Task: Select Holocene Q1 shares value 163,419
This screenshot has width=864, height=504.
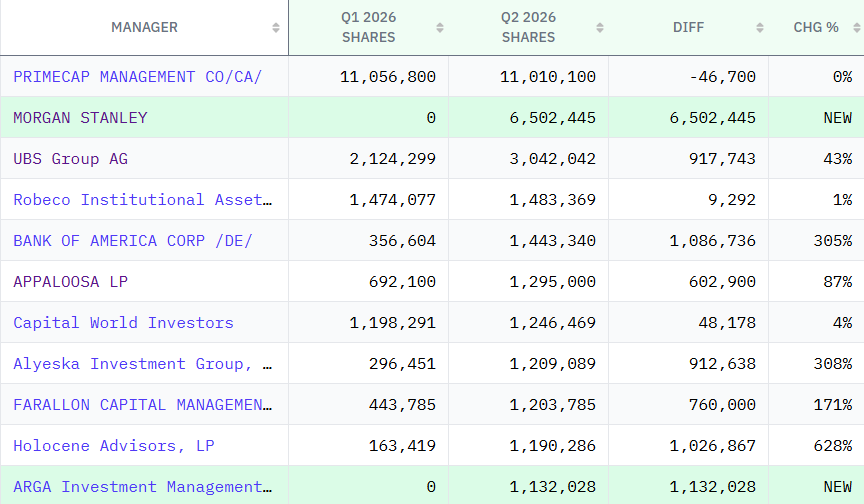Action: 402,446
